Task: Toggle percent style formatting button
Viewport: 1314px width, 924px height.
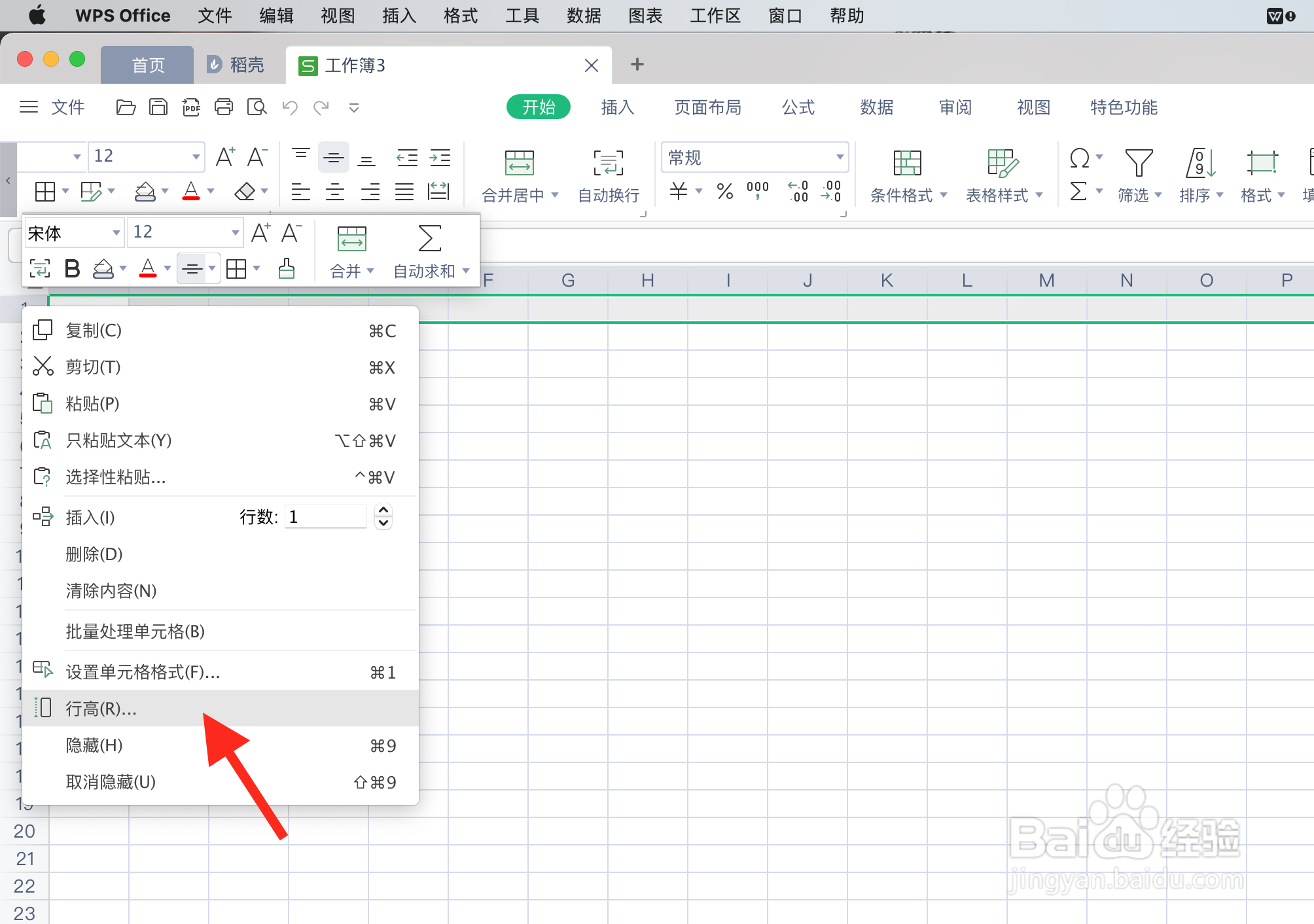Action: coord(724,191)
